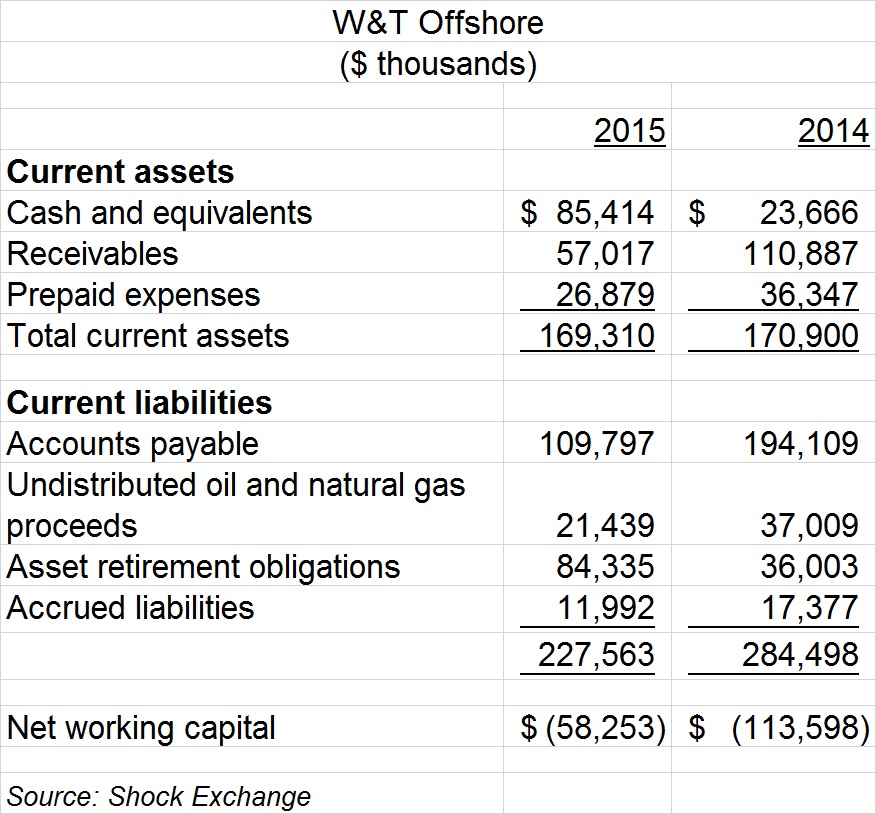
Task: Click the 37,009 proceeds value
Action: point(809,526)
